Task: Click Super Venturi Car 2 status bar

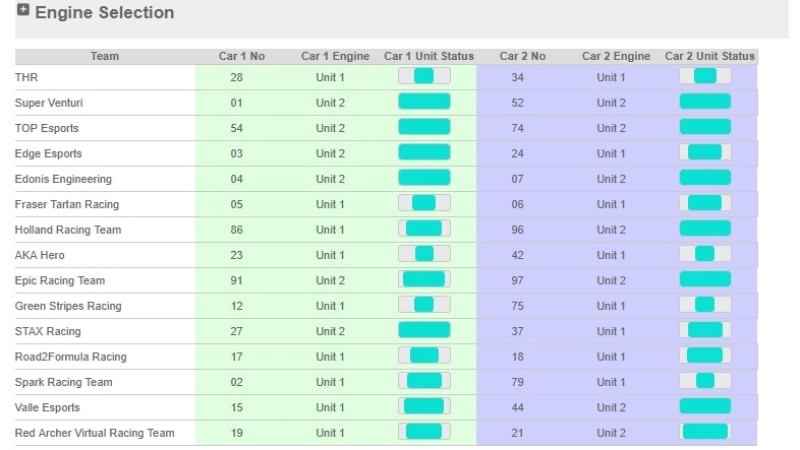Action: 705,102
